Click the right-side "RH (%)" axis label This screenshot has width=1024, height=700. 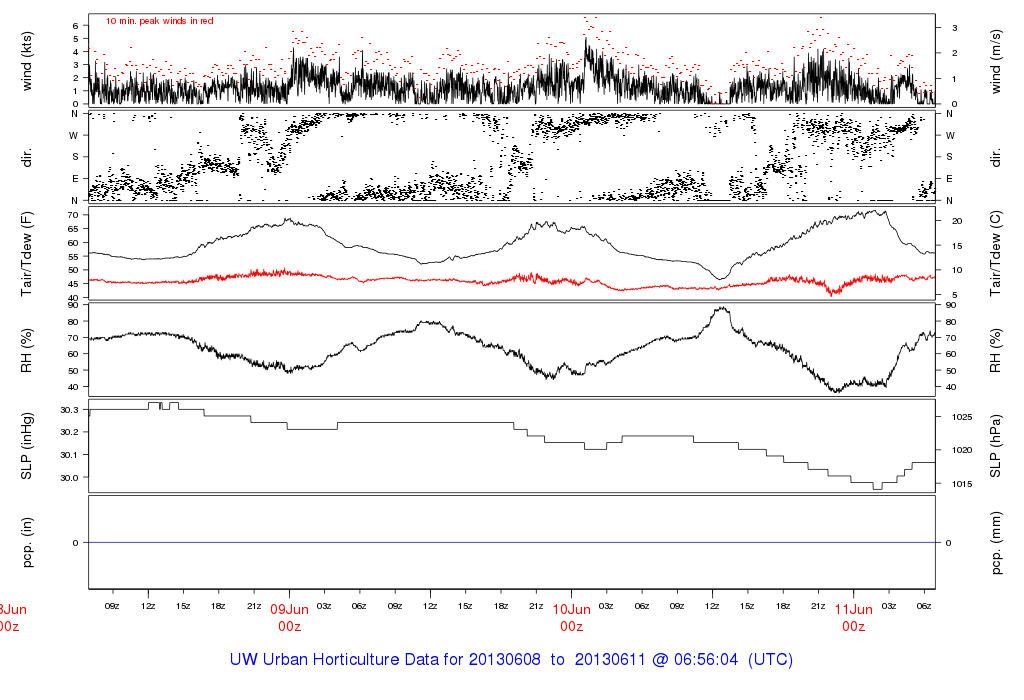tap(996, 350)
